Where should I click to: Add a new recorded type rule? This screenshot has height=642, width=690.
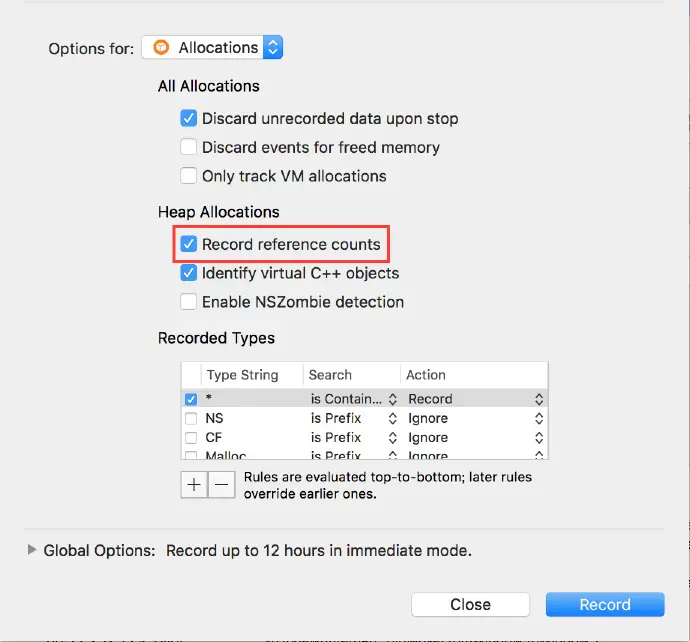[x=193, y=485]
